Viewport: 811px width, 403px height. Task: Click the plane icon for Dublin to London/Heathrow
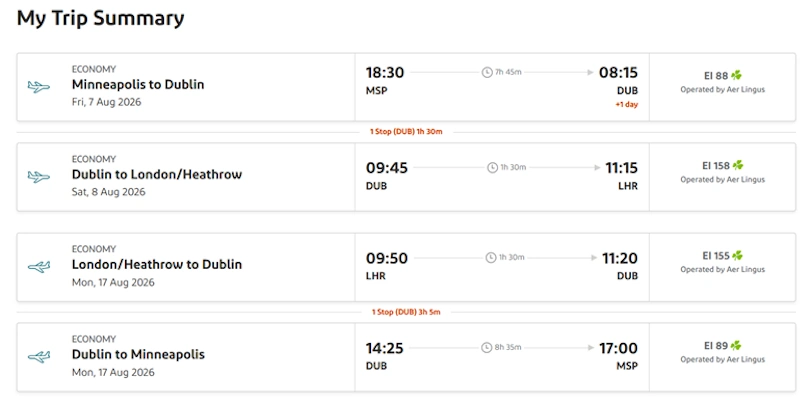(39, 177)
